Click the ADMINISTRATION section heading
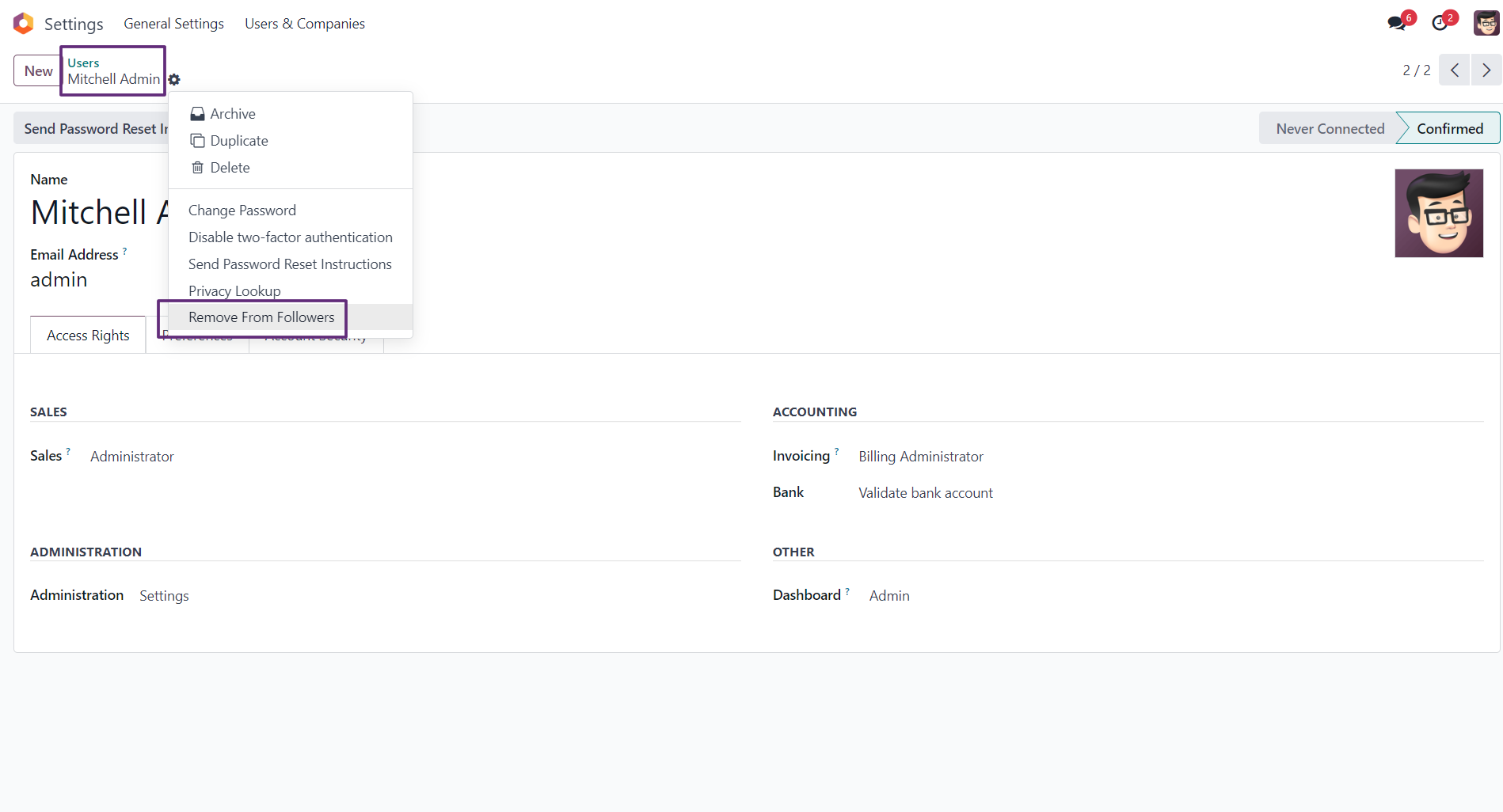The image size is (1503, 812). [x=86, y=552]
